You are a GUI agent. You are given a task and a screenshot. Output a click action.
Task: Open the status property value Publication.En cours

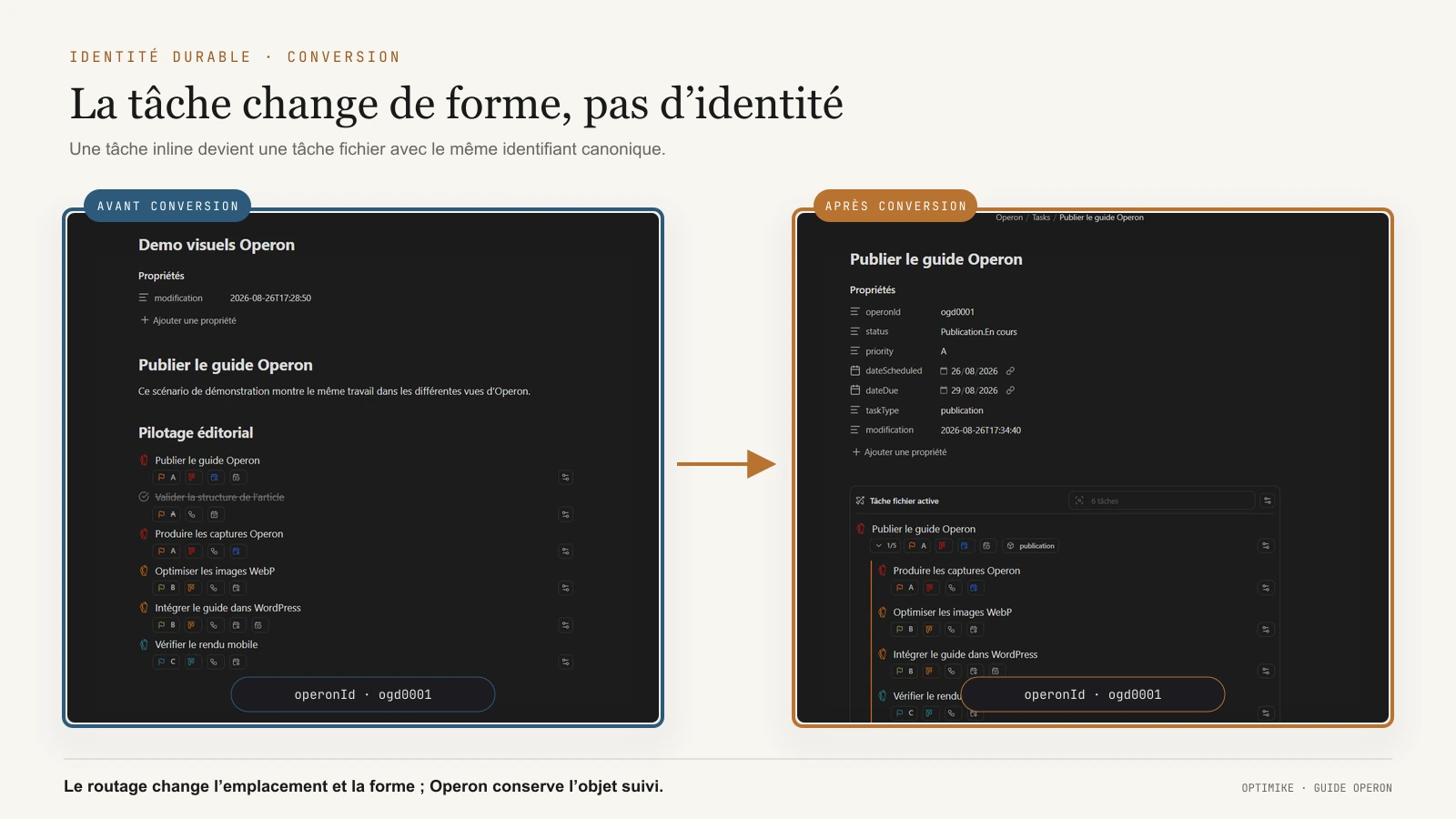point(979,332)
